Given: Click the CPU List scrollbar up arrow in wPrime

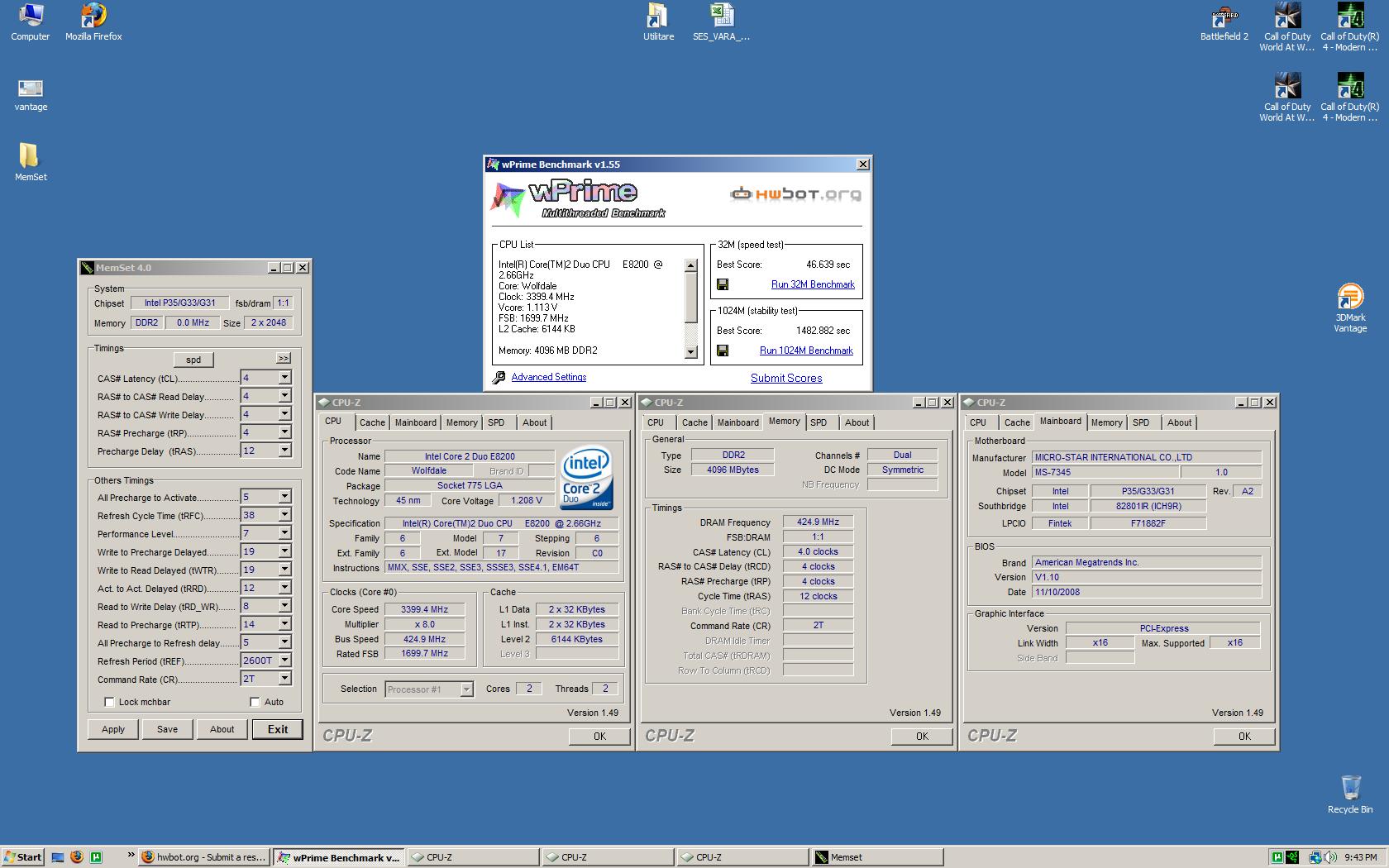Looking at the screenshot, I should click(691, 265).
